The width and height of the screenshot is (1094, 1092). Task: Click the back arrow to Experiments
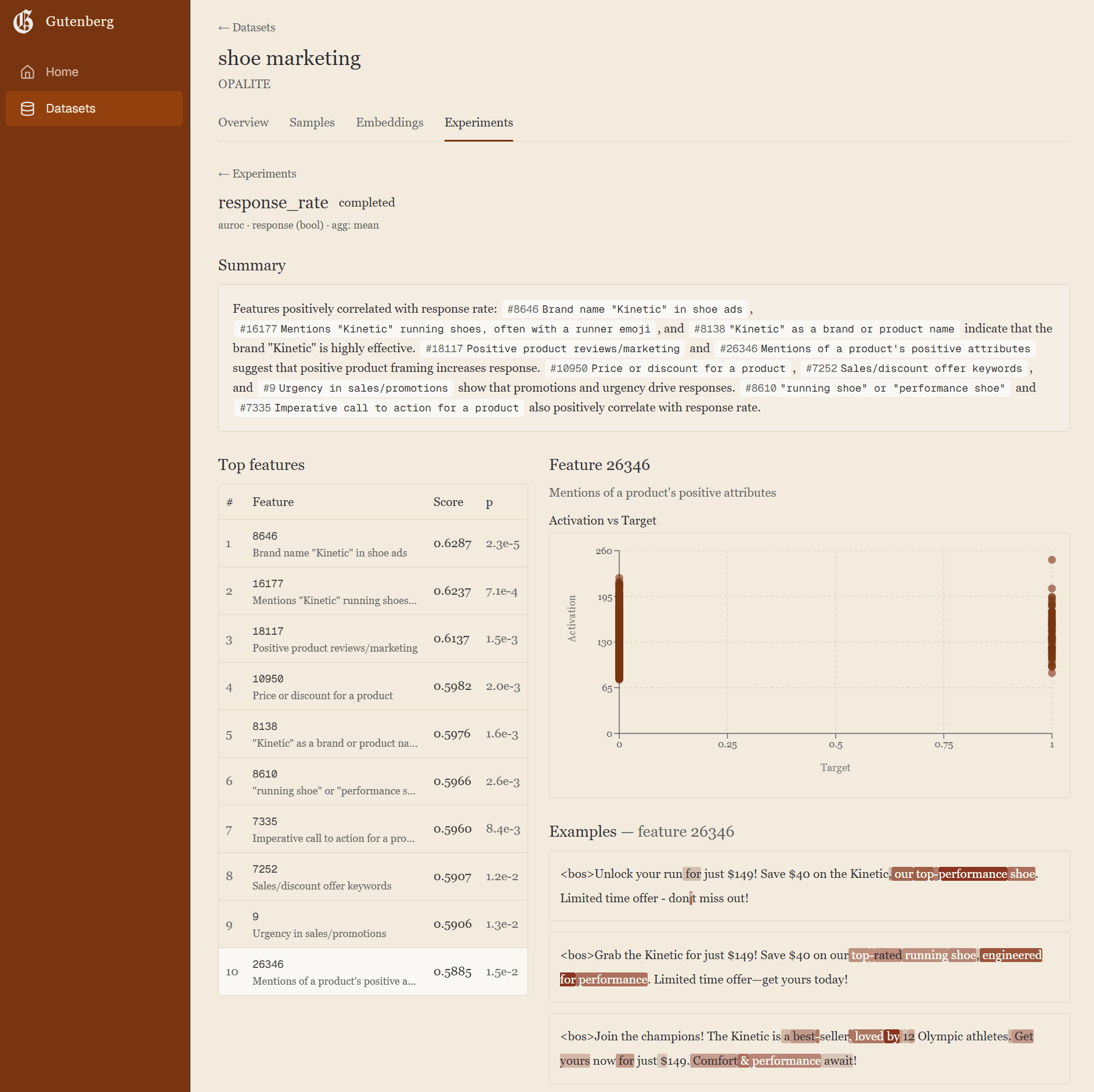click(x=257, y=173)
